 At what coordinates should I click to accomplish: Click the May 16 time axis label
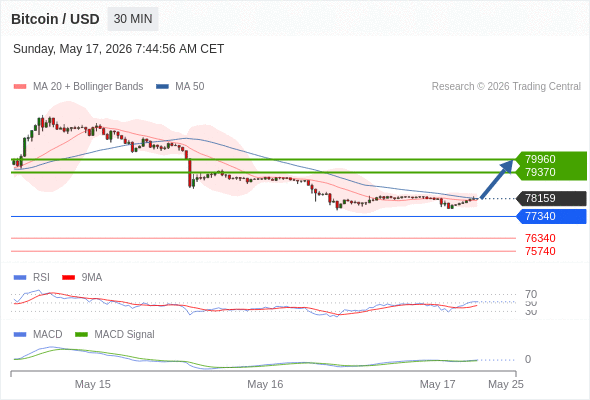click(265, 384)
